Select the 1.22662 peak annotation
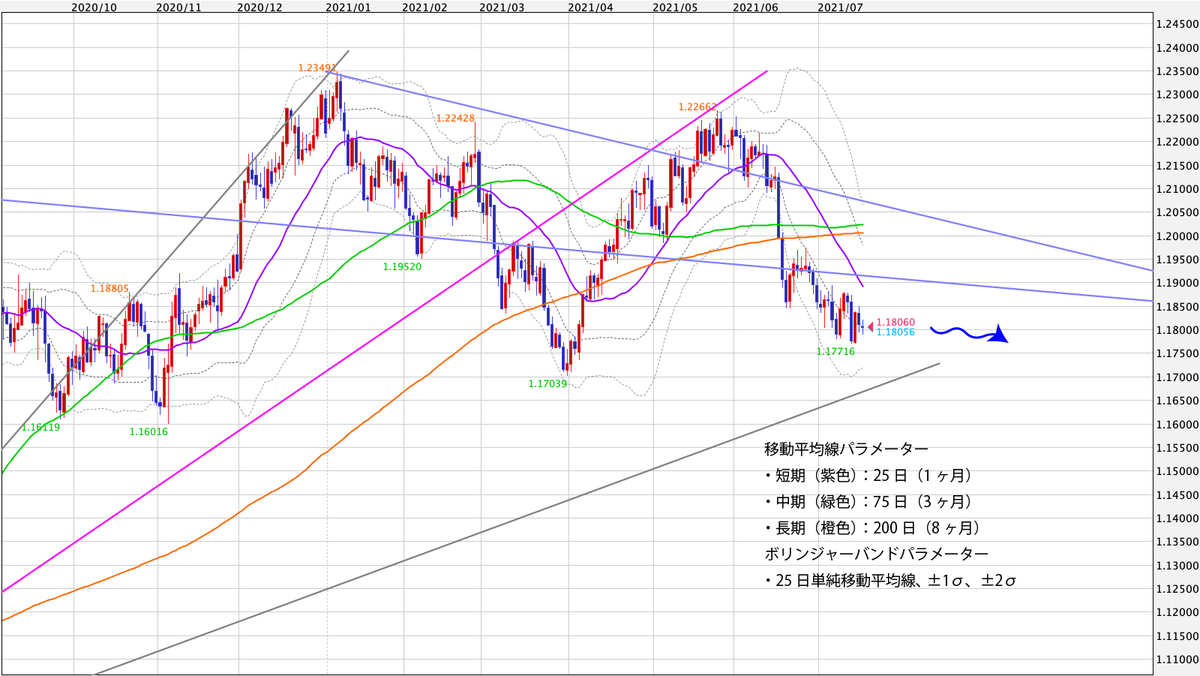This screenshot has height=676, width=1200. pyautogui.click(x=696, y=106)
